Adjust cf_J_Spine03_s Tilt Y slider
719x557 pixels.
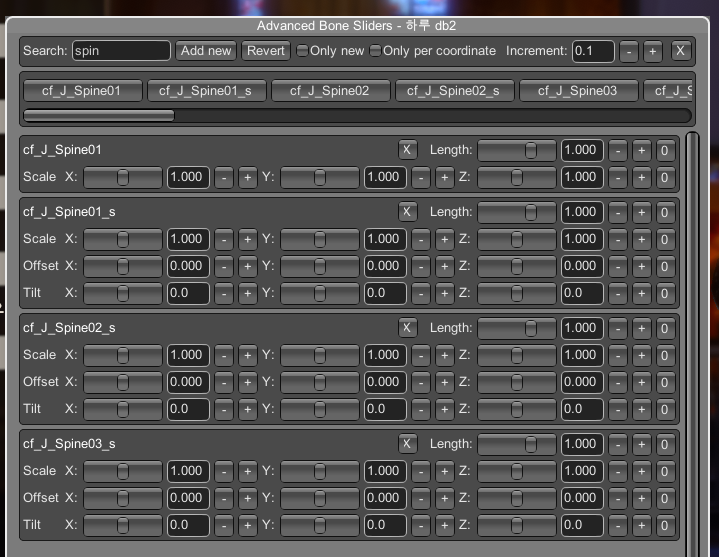coord(320,525)
